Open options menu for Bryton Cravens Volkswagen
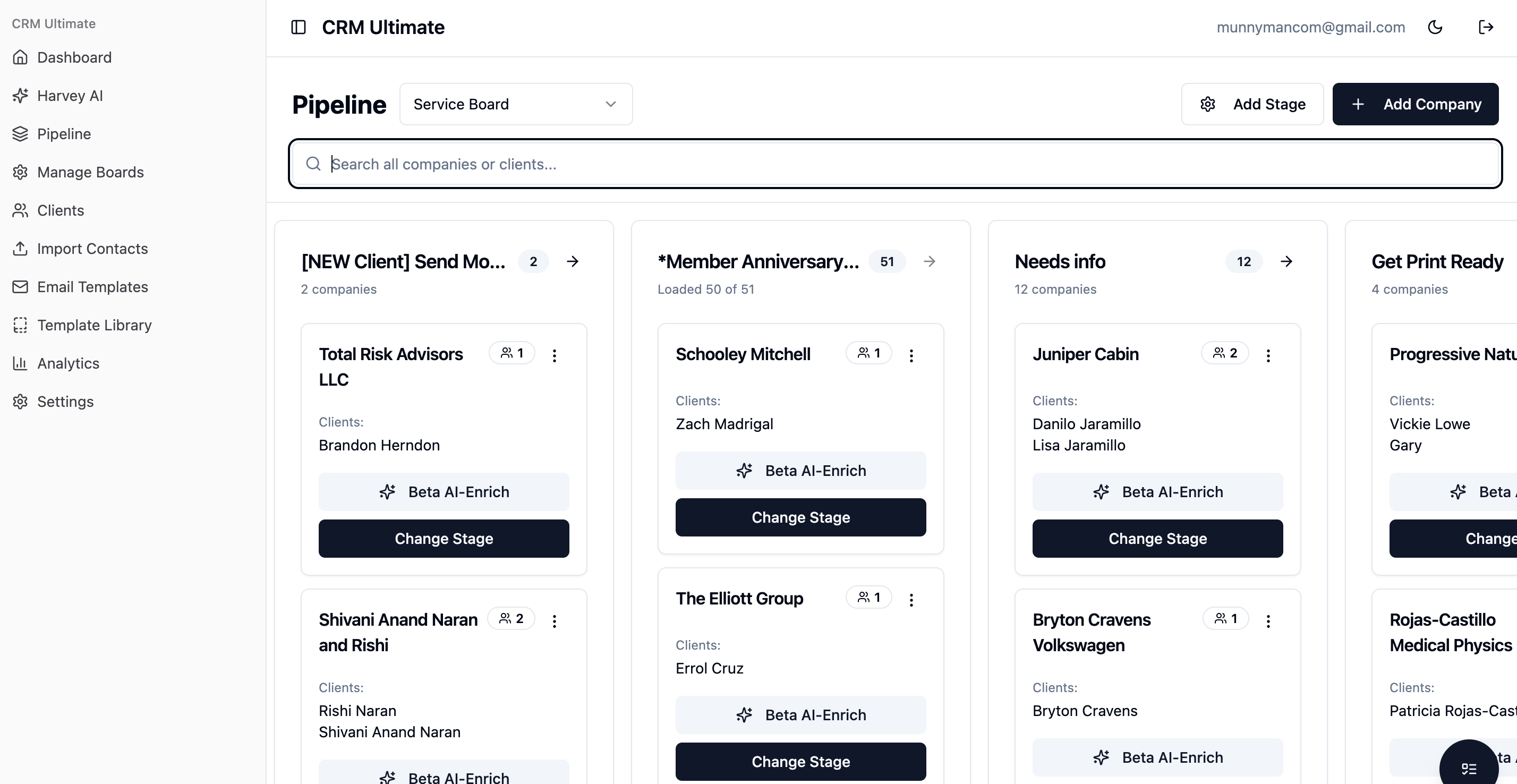The width and height of the screenshot is (1517, 784). click(1268, 620)
